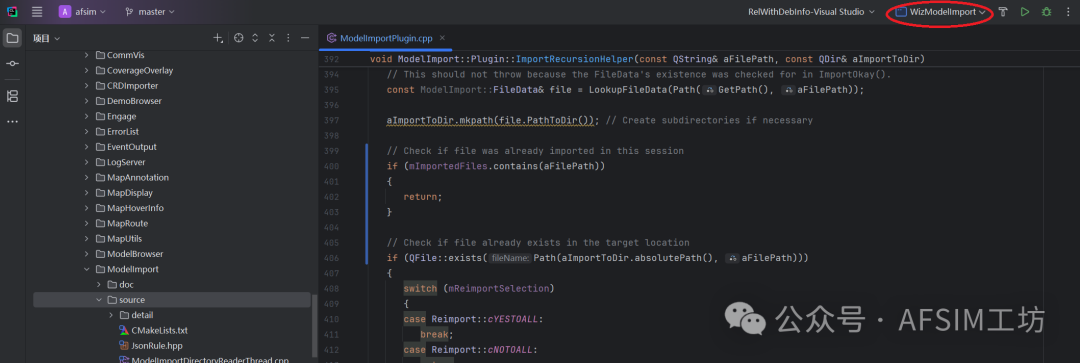Image resolution: width=1080 pixels, height=363 pixels.
Task: Open the afsim project dropdown
Action: pos(82,12)
